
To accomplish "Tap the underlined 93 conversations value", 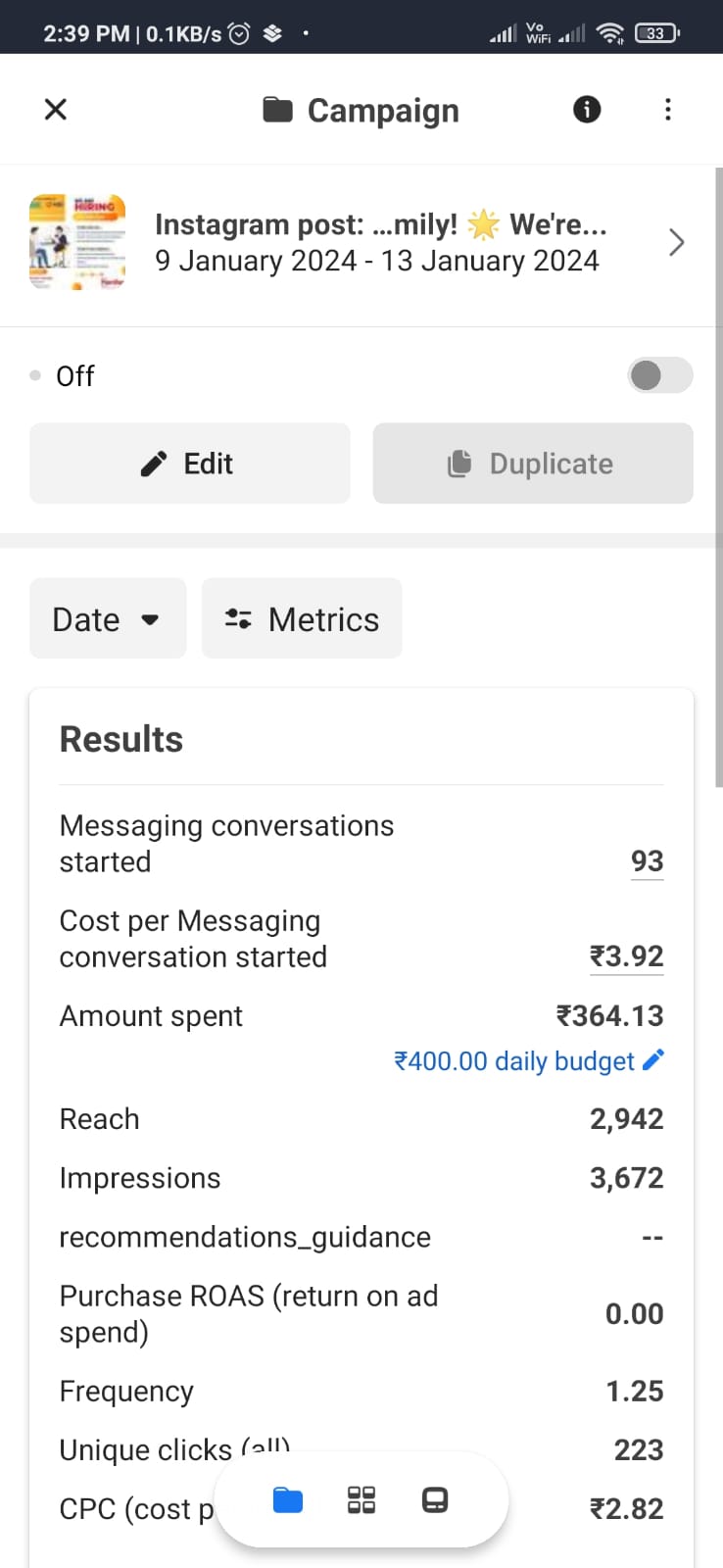I will click(647, 861).
